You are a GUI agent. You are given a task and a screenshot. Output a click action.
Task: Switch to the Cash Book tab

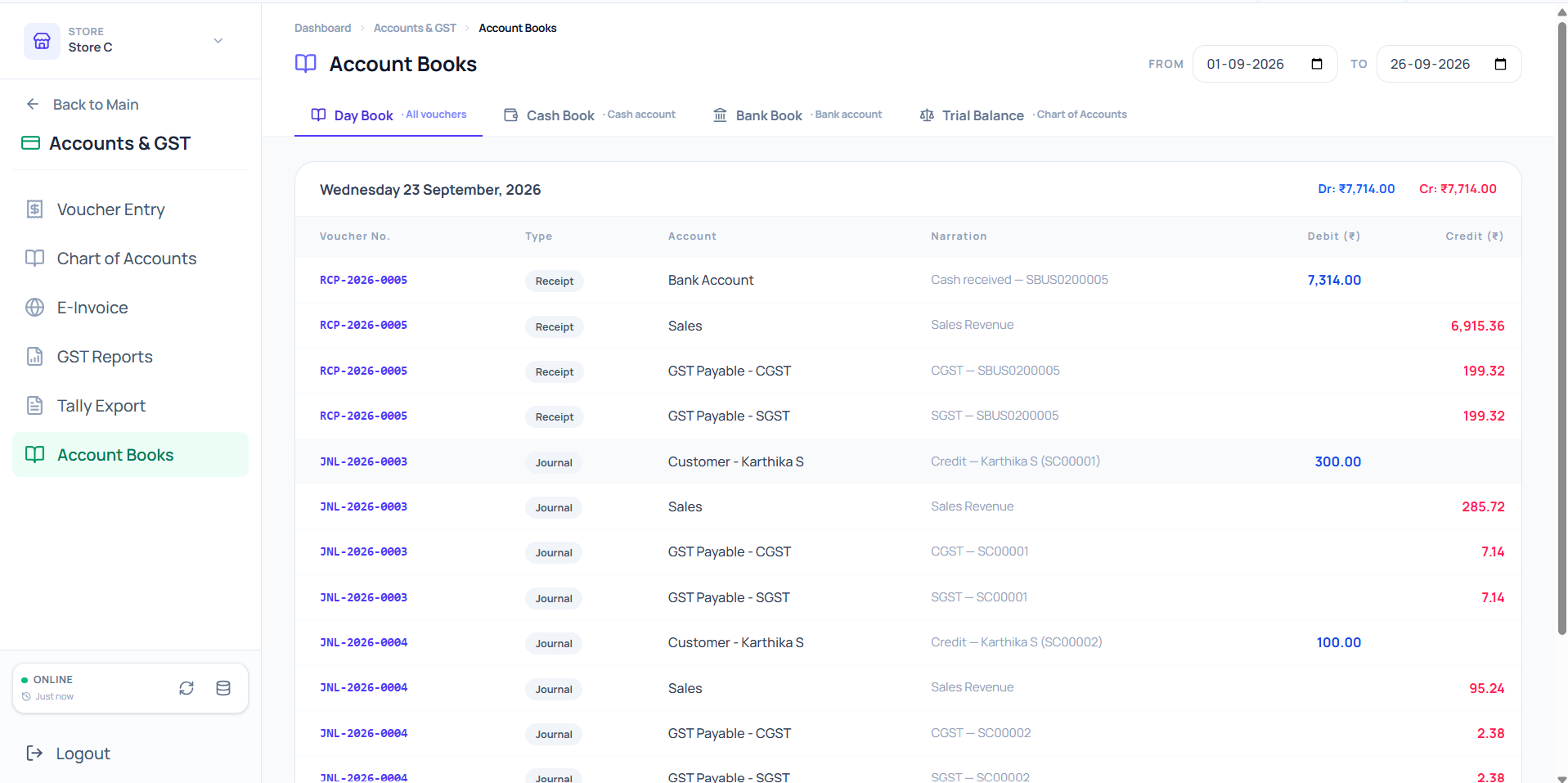click(590, 115)
